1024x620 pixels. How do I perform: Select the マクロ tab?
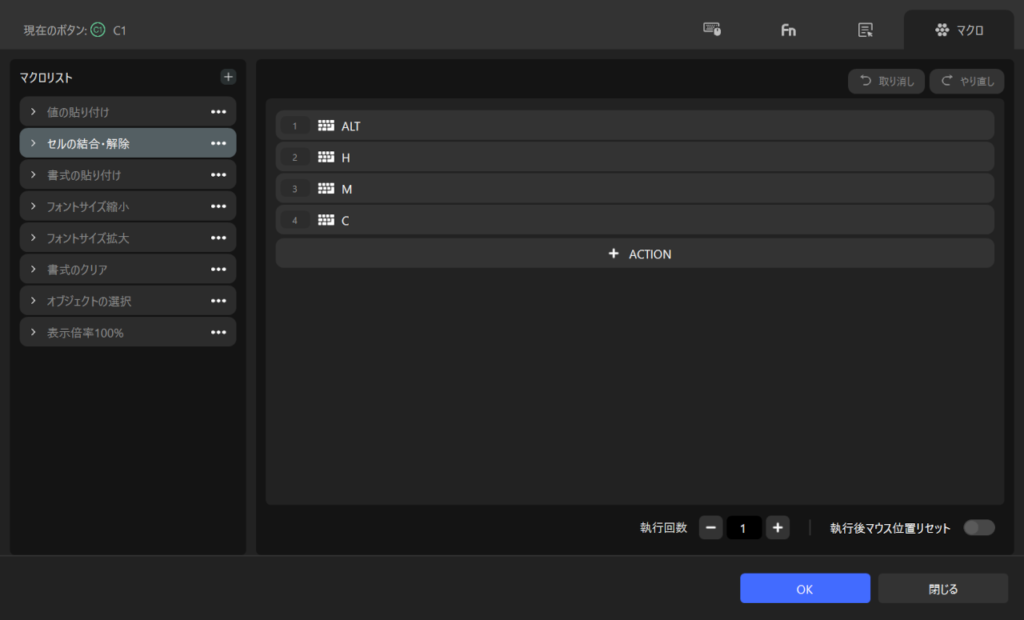pyautogui.click(x=959, y=30)
